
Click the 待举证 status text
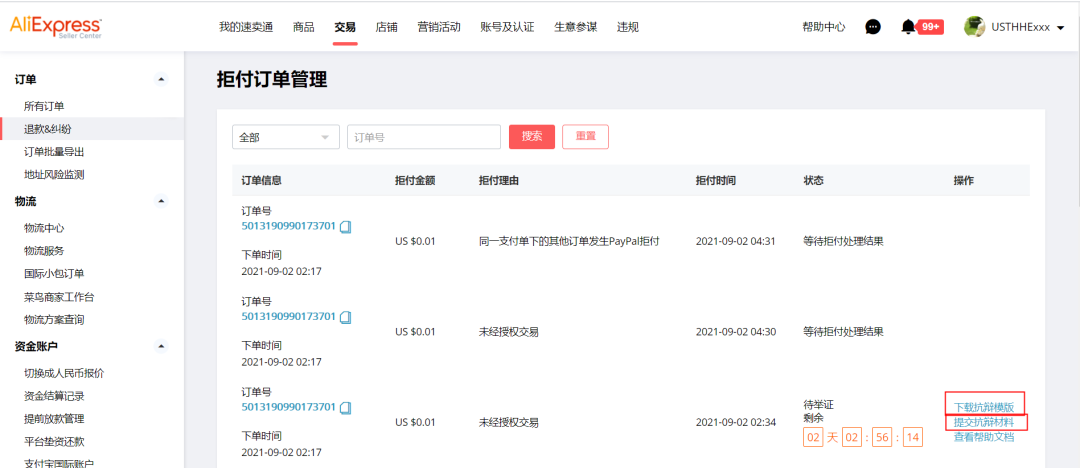(818, 404)
